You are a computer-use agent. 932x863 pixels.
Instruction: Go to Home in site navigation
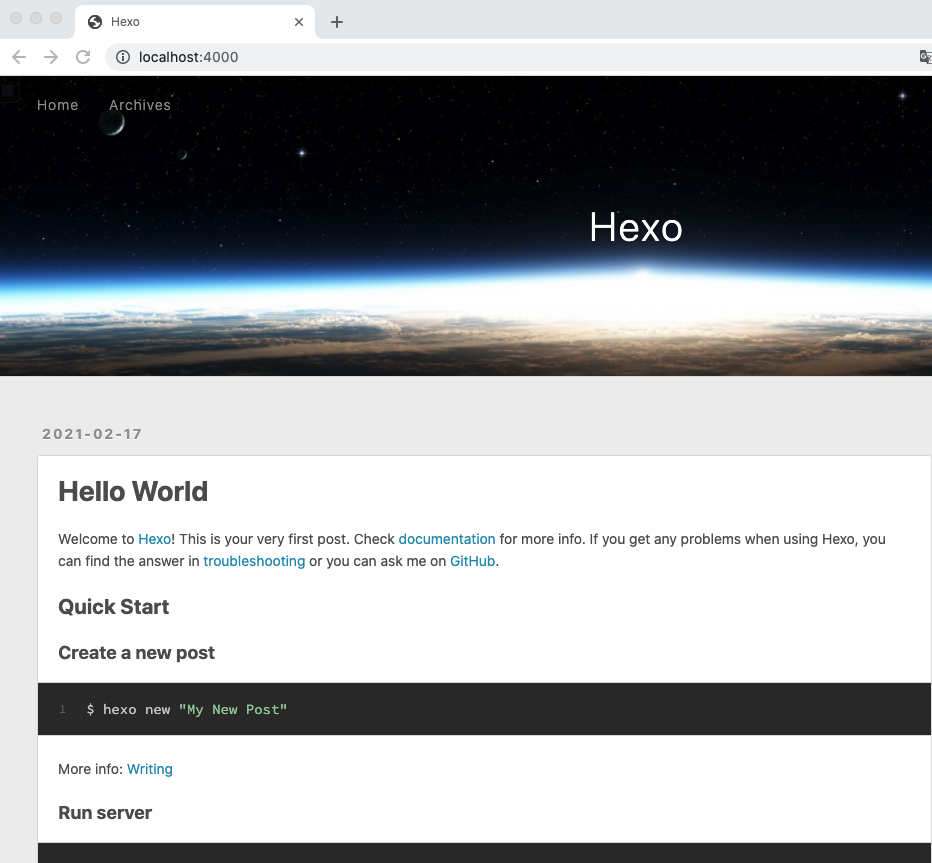(x=58, y=105)
